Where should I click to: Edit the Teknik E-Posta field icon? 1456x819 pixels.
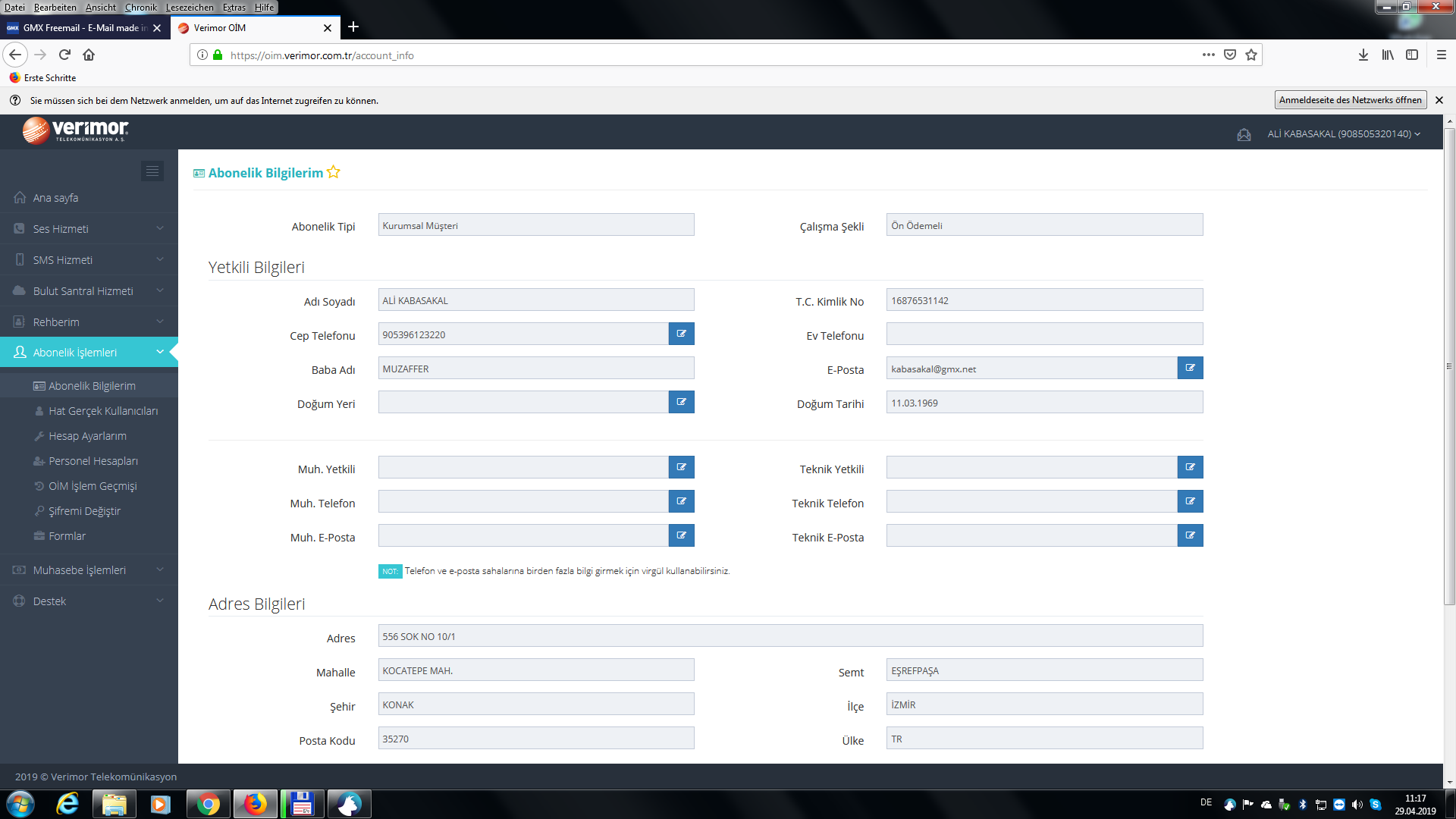[x=1190, y=535]
